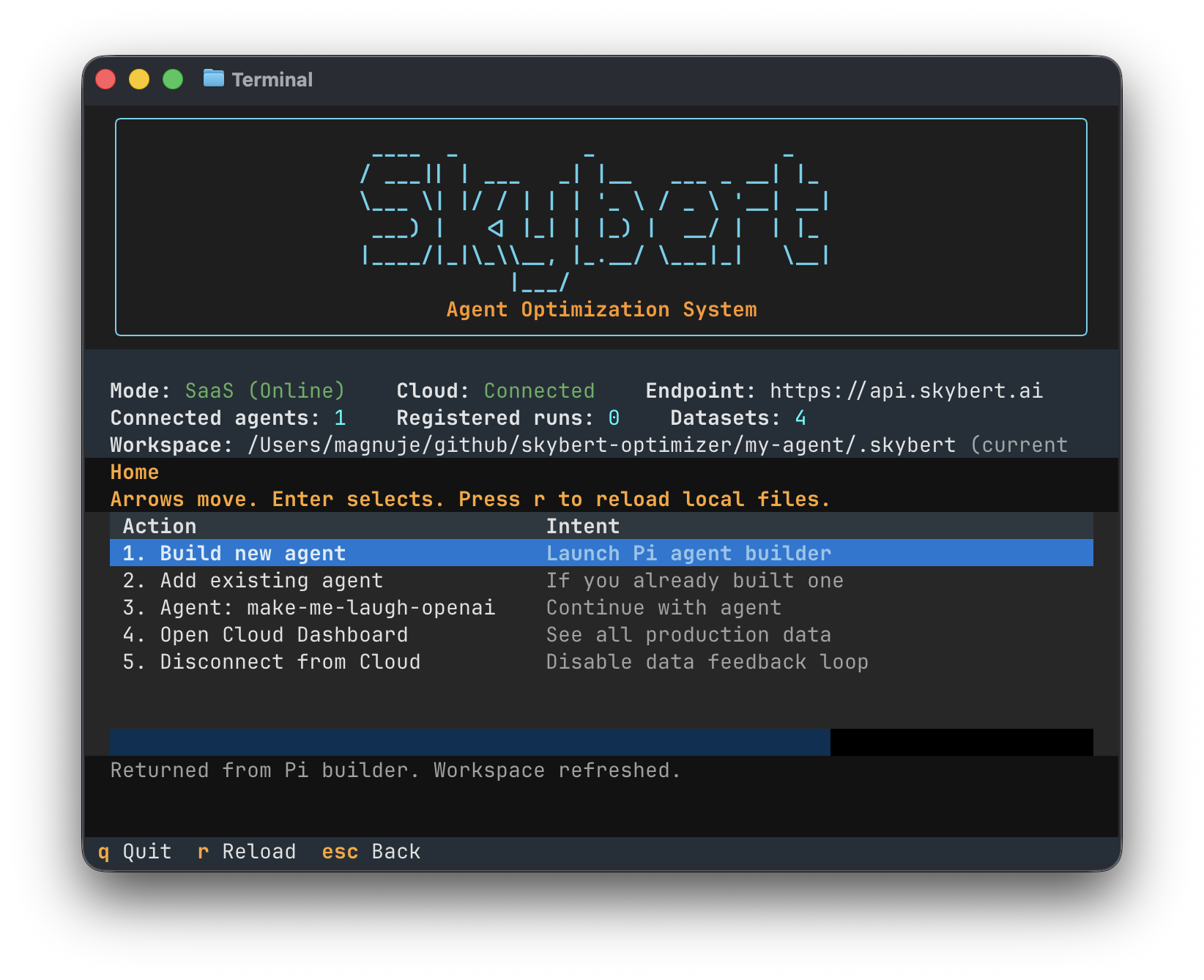Click the 'q Quit' footer shortcut
The width and height of the screenshot is (1204, 980).
click(x=135, y=852)
